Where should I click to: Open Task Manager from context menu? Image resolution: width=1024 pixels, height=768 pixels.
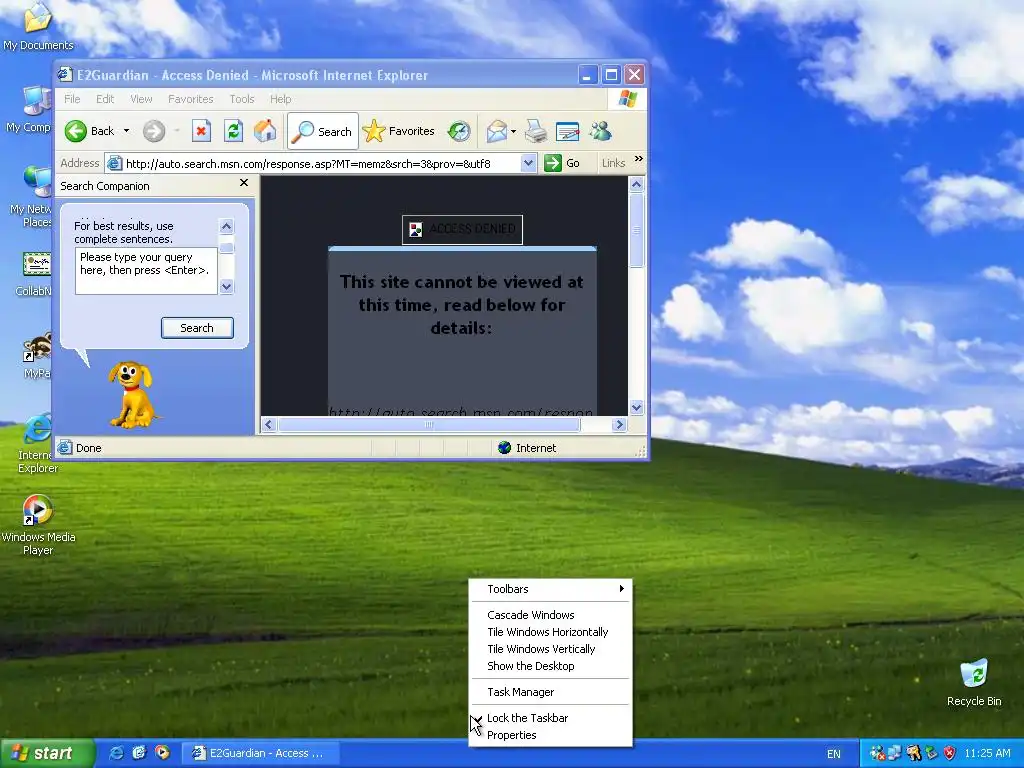click(x=551, y=692)
